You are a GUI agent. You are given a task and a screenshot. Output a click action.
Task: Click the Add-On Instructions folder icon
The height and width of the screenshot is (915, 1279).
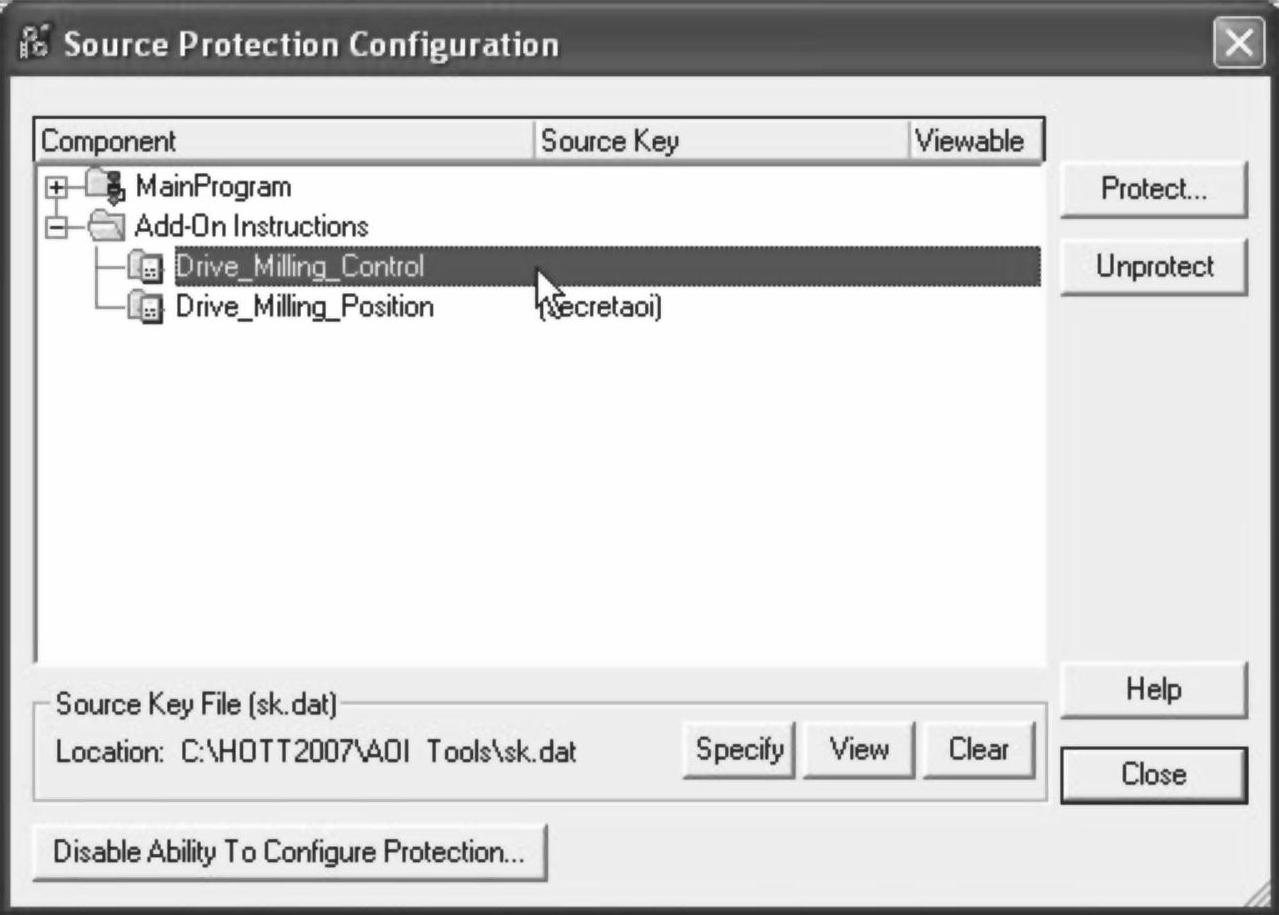pyautogui.click(x=106, y=227)
